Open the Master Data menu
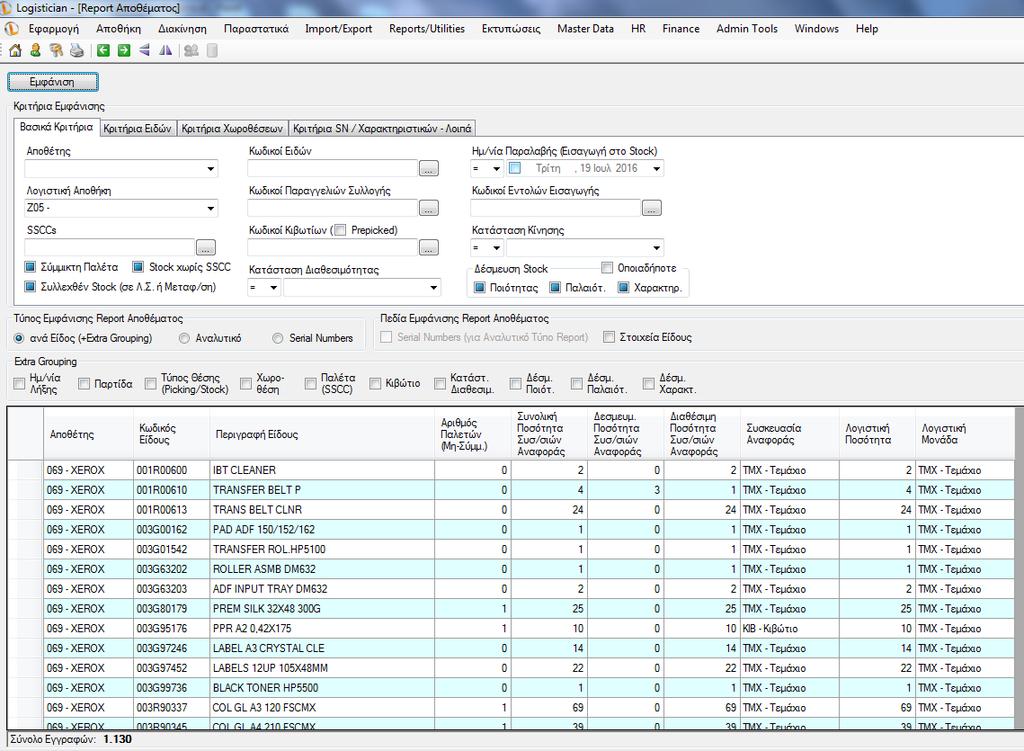This screenshot has height=751, width=1024. point(585,29)
